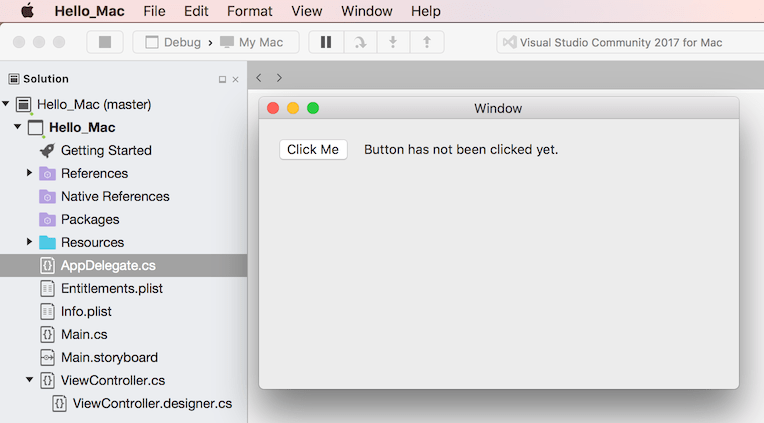Select ViewController.designer.cs file
This screenshot has height=423, width=764.
click(x=152, y=403)
